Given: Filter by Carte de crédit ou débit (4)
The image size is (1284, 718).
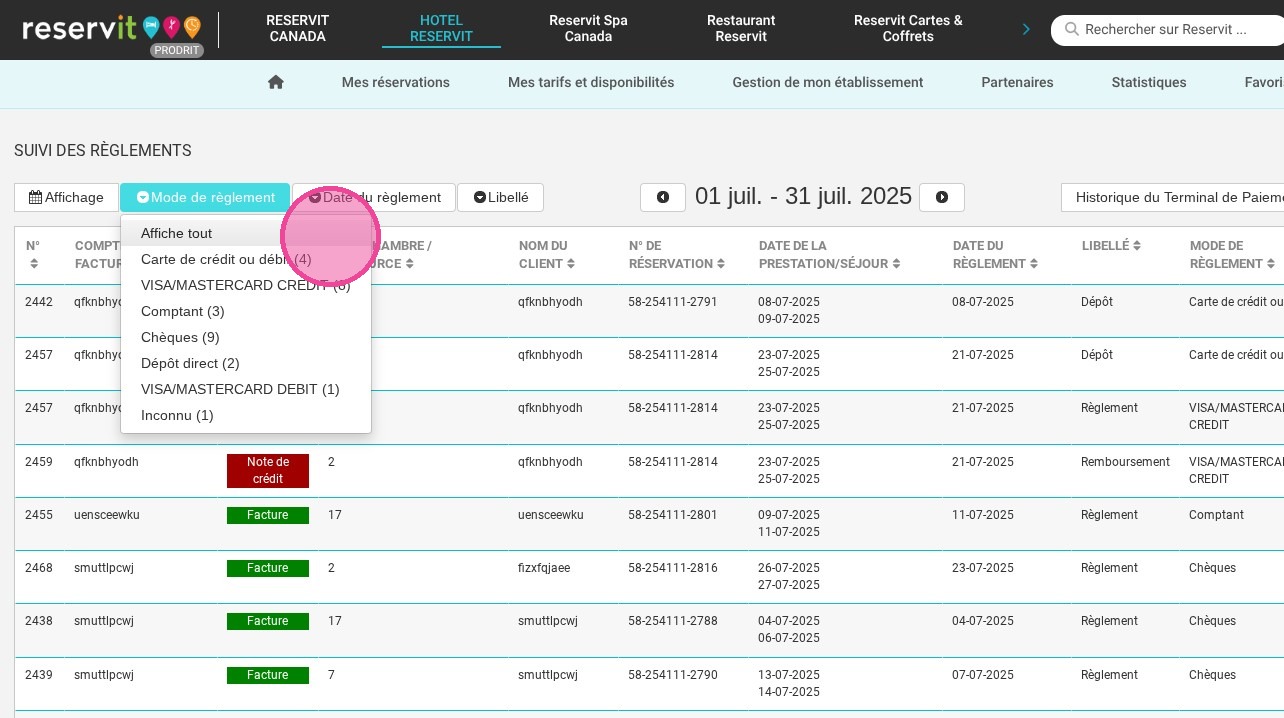Looking at the screenshot, I should click(246, 259).
